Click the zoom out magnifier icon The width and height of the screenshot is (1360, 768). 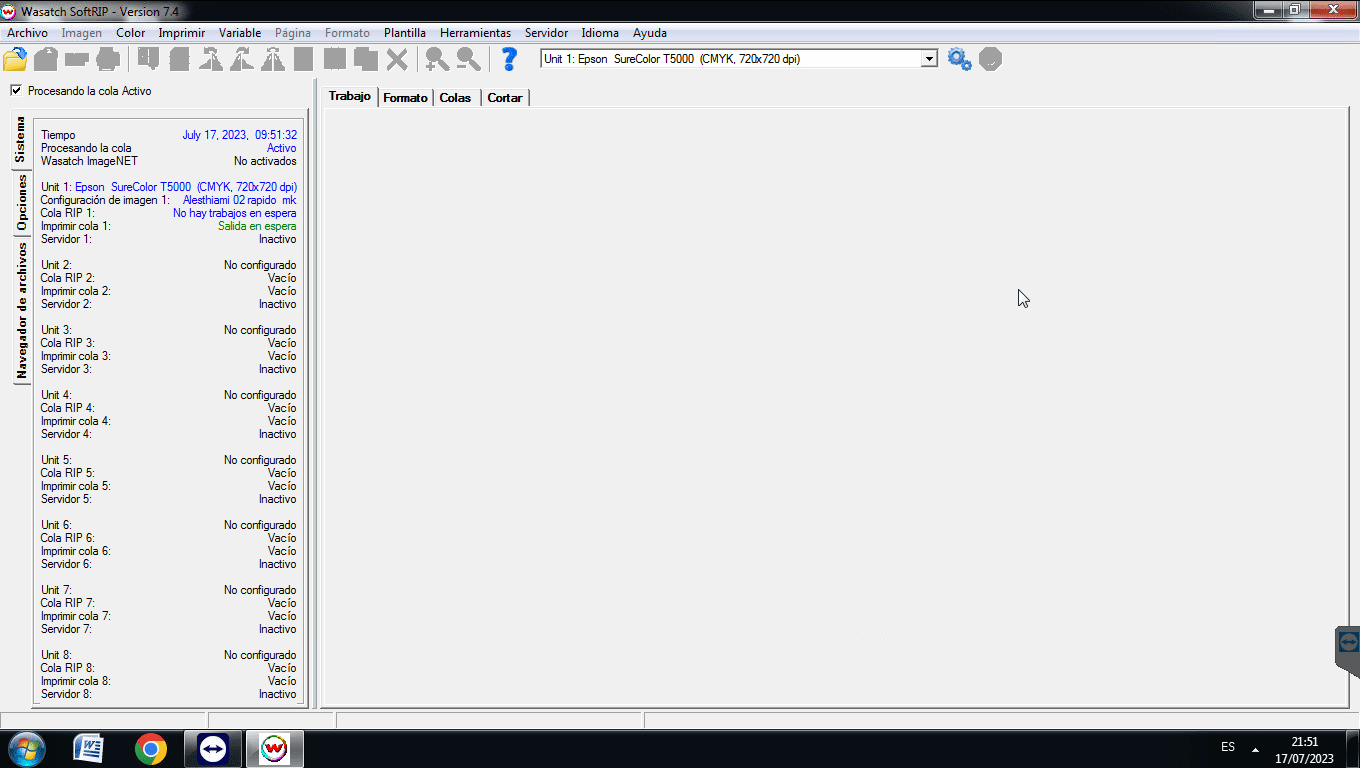[x=468, y=59]
